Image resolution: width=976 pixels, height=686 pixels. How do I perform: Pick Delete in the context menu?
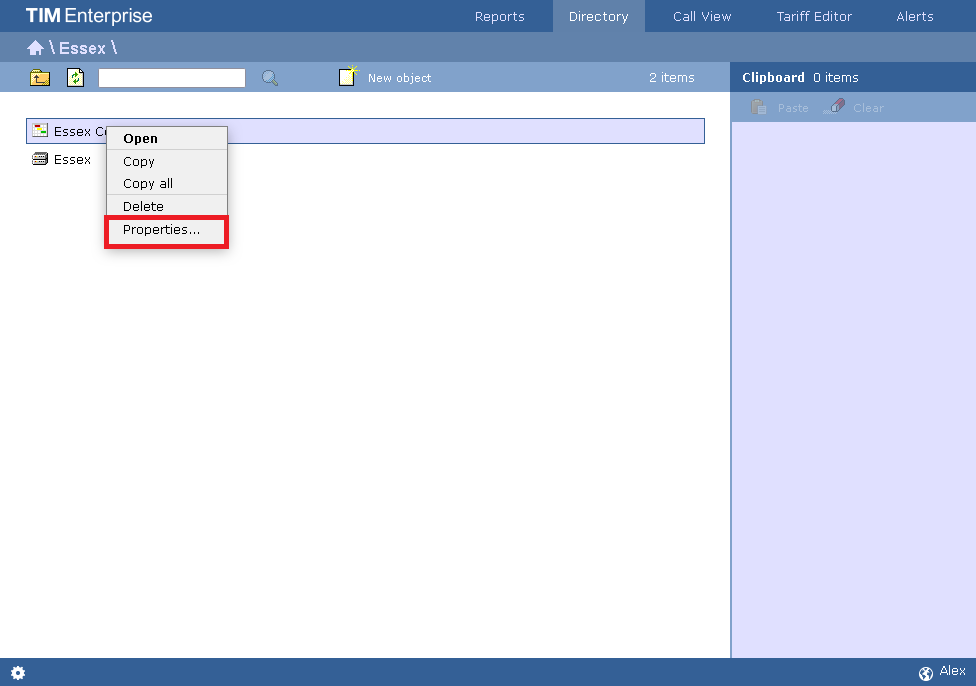pyautogui.click(x=143, y=207)
